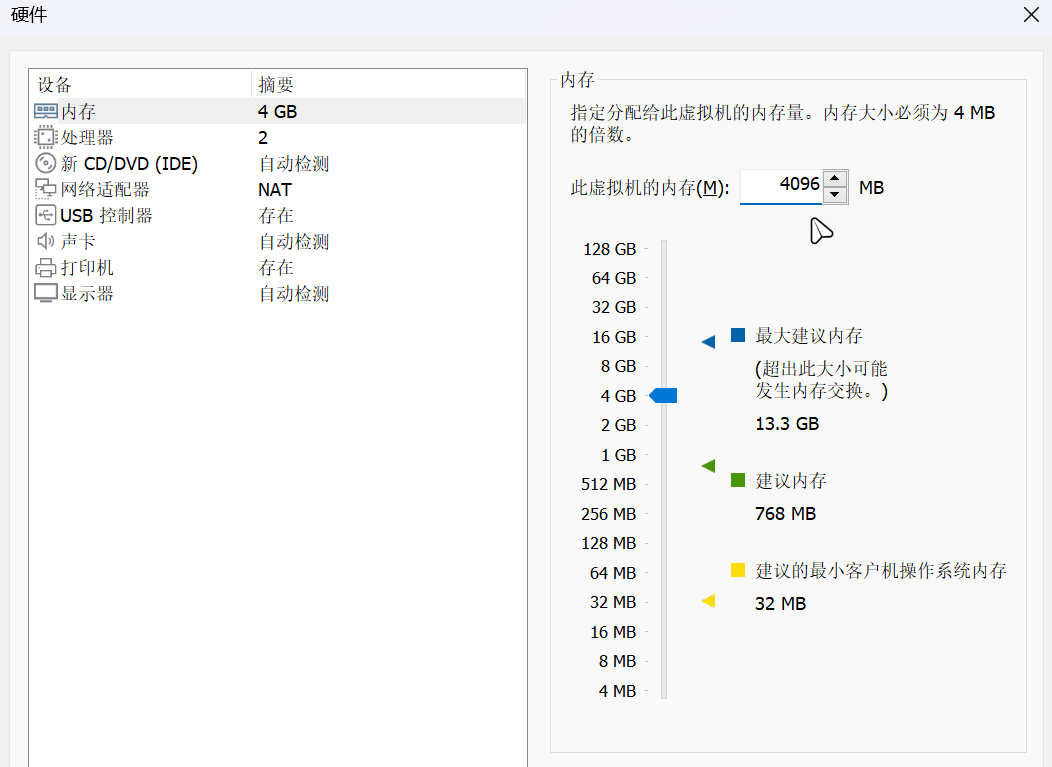Click the 128 GB slider label
This screenshot has height=767, width=1052.
coord(609,250)
